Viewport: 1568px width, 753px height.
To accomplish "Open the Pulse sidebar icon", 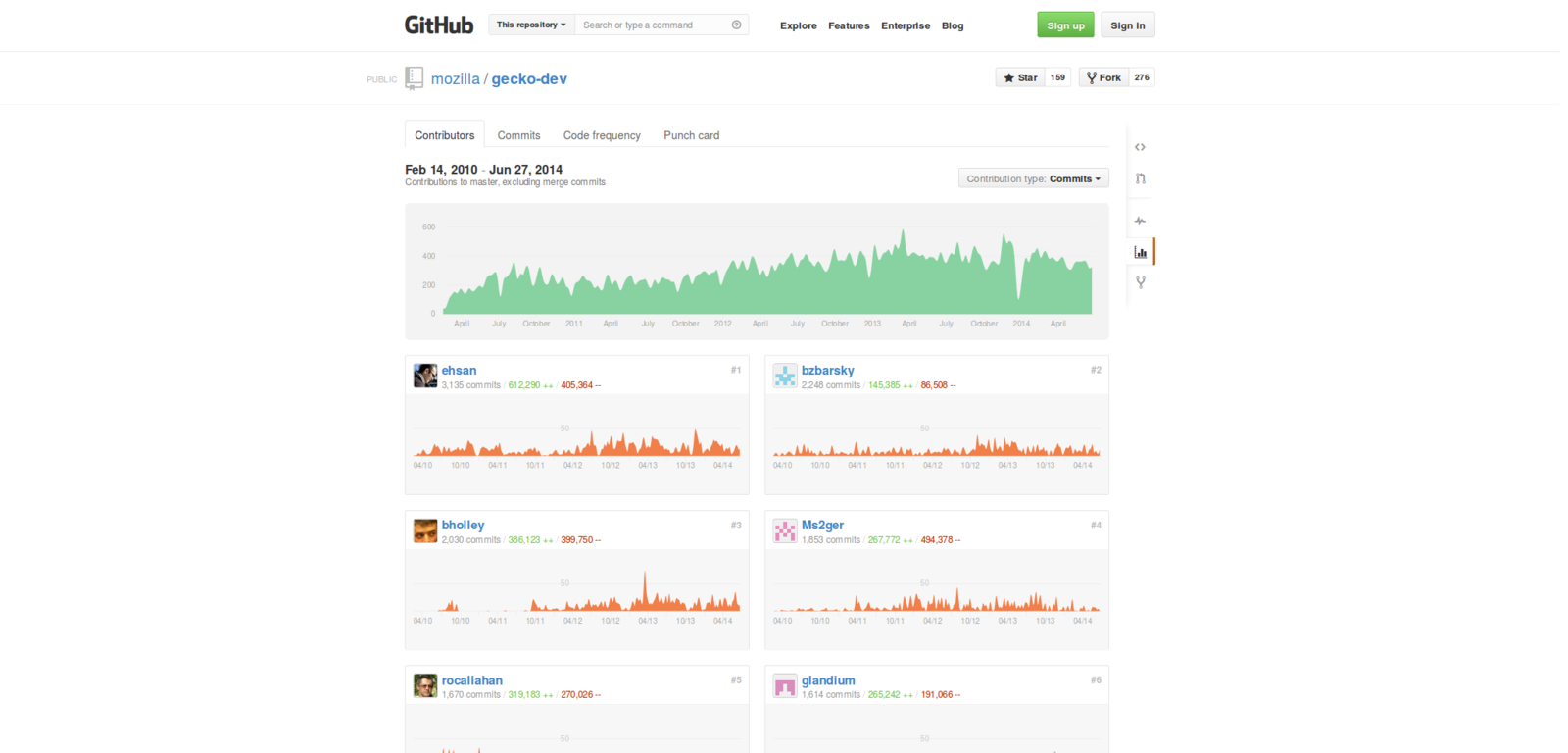I will coord(1140,221).
